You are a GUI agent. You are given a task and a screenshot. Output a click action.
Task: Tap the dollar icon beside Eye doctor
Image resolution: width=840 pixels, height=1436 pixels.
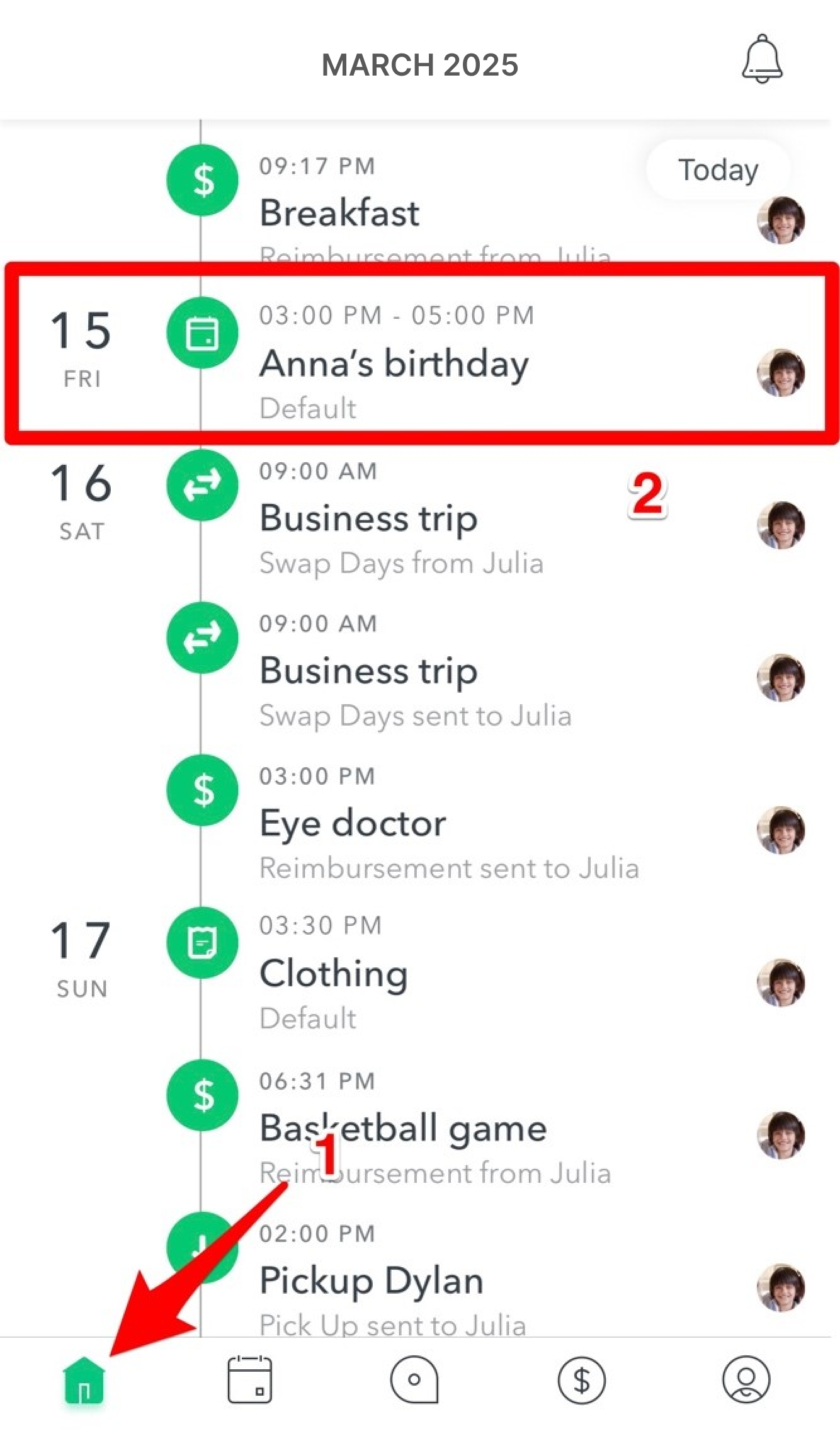pos(202,790)
